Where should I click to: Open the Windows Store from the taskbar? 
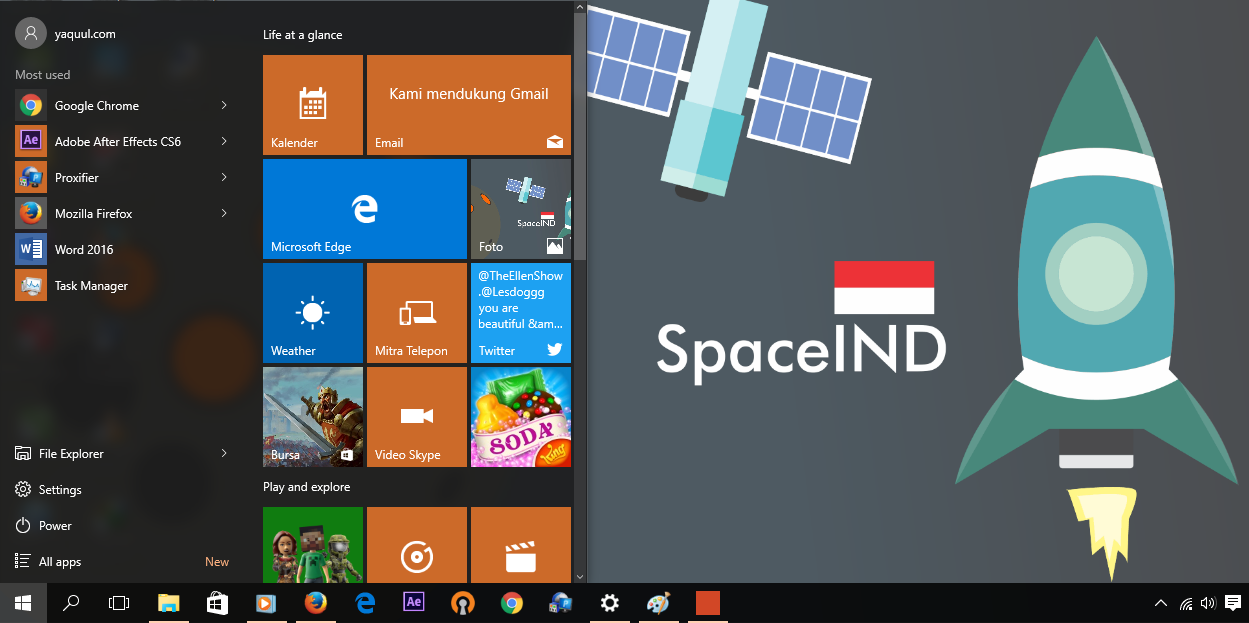pos(217,603)
